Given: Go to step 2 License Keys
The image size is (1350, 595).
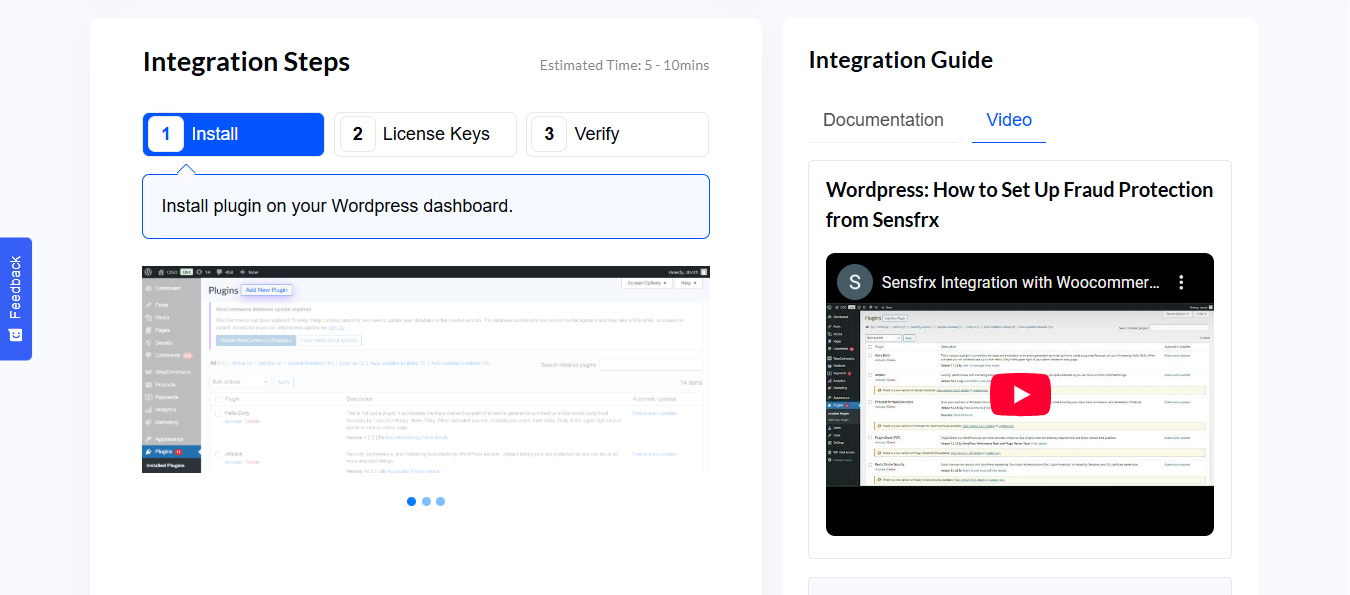Looking at the screenshot, I should (x=426, y=134).
